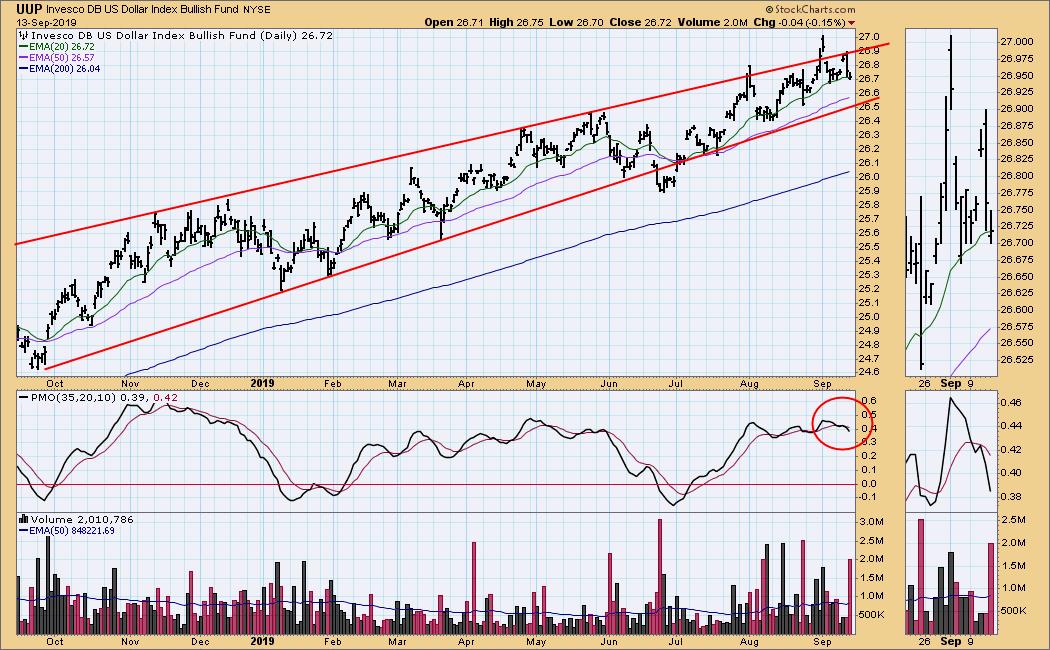This screenshot has width=1050, height=650.
Task: Select the purple EMA(50) 26.57 legend line marker
Action: pos(23,58)
